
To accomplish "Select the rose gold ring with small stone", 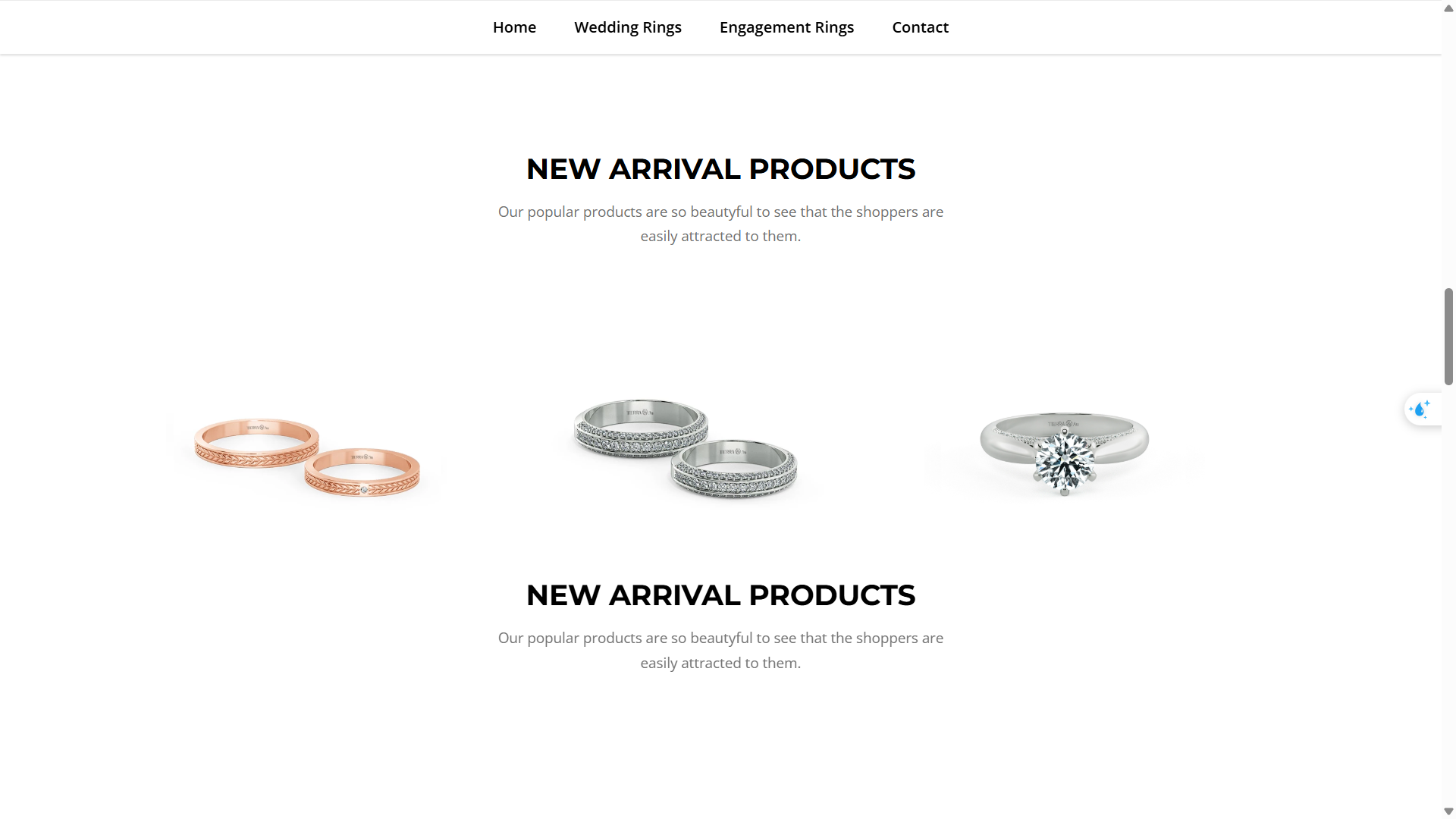I will (362, 472).
